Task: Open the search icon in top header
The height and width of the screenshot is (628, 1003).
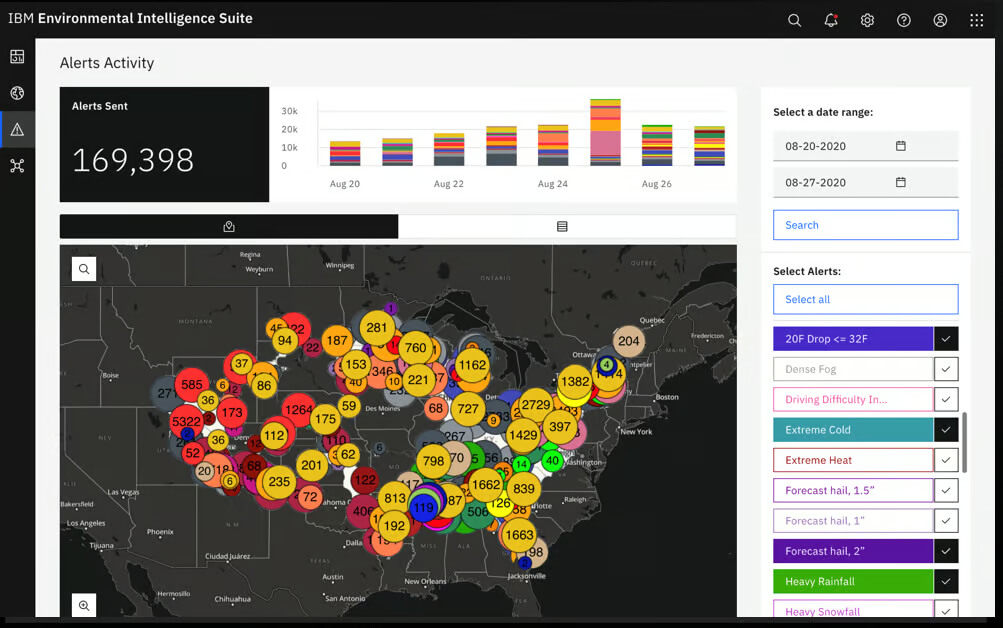Action: [794, 20]
